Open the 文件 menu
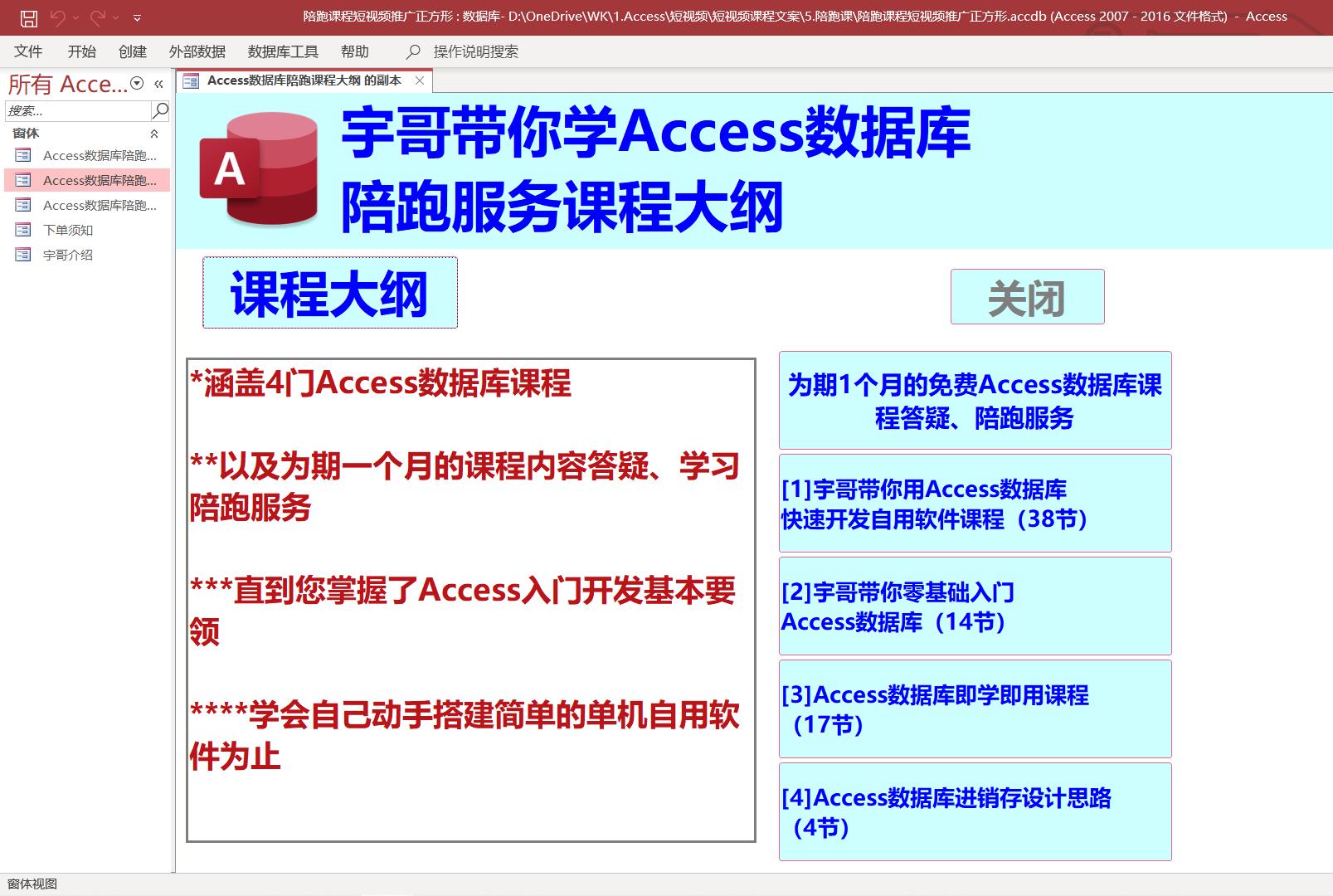Viewport: 1333px width, 896px height. pos(28,51)
